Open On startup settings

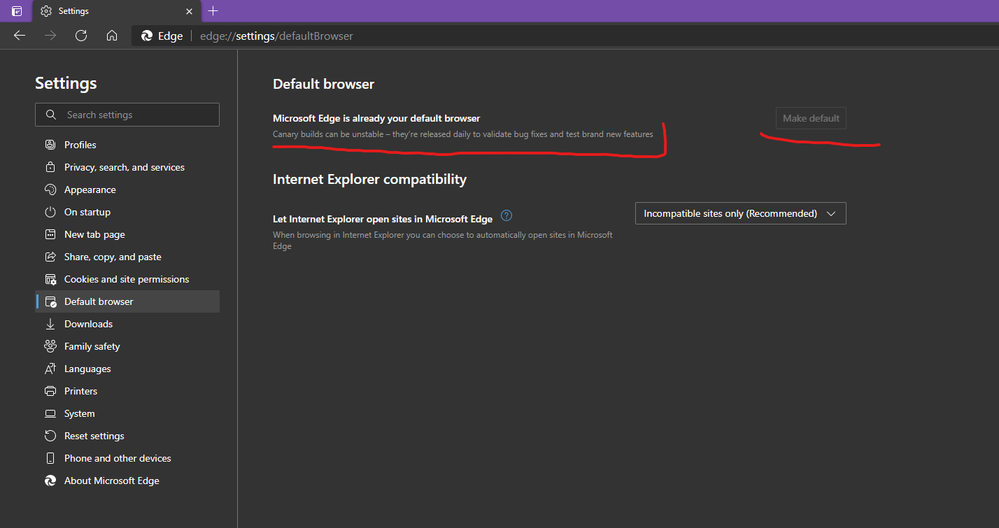(x=127, y=212)
